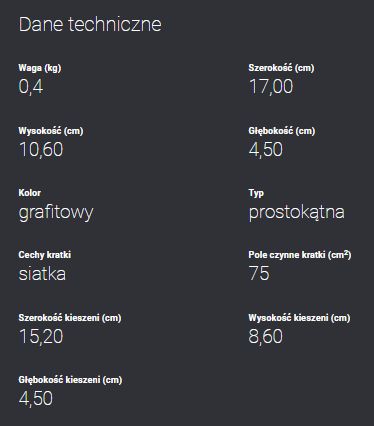Select the Pole czynne kratki label
Viewport: 374px width, 426px height.
300,255
